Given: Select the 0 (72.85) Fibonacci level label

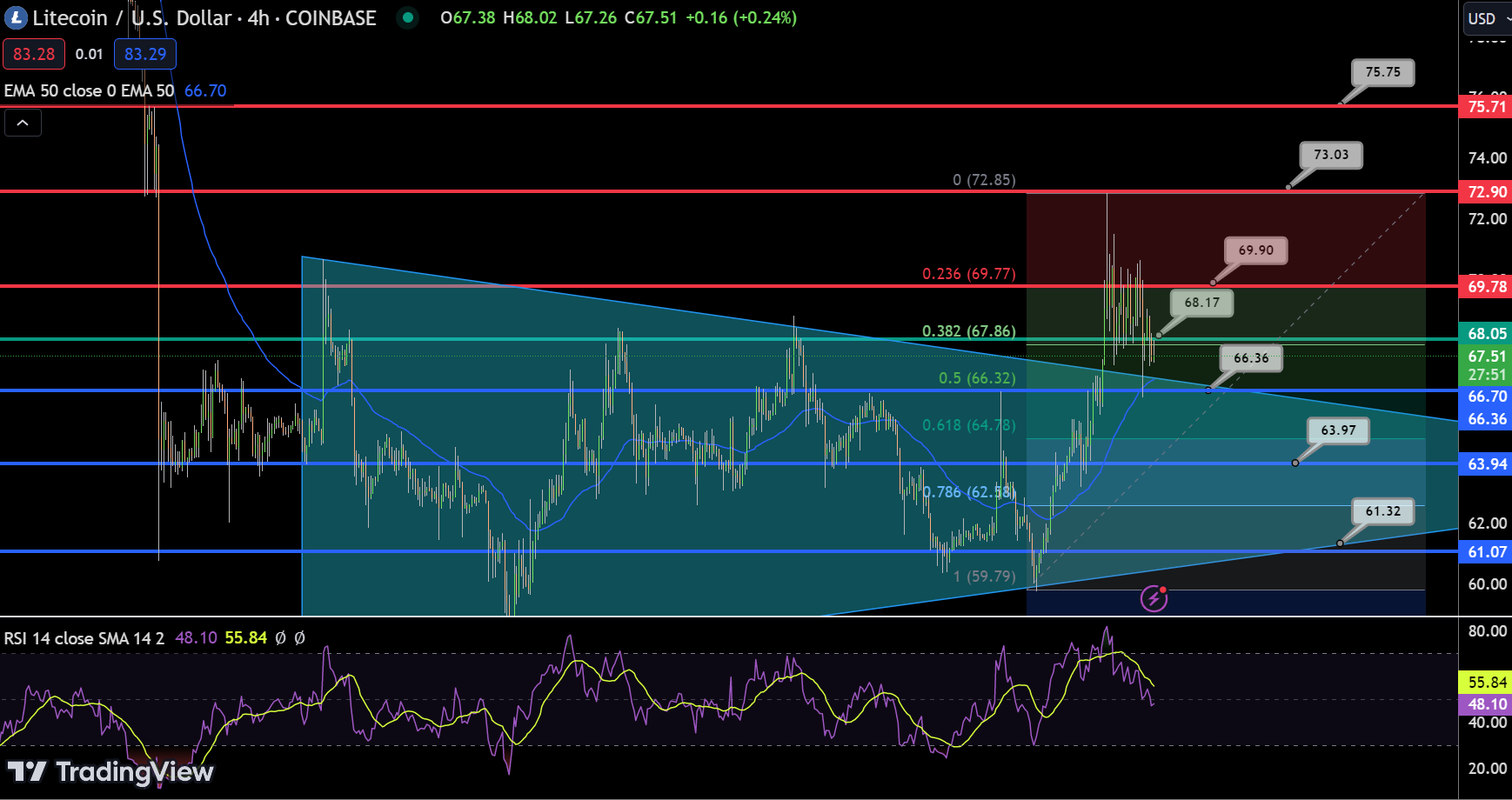Looking at the screenshot, I should point(984,180).
